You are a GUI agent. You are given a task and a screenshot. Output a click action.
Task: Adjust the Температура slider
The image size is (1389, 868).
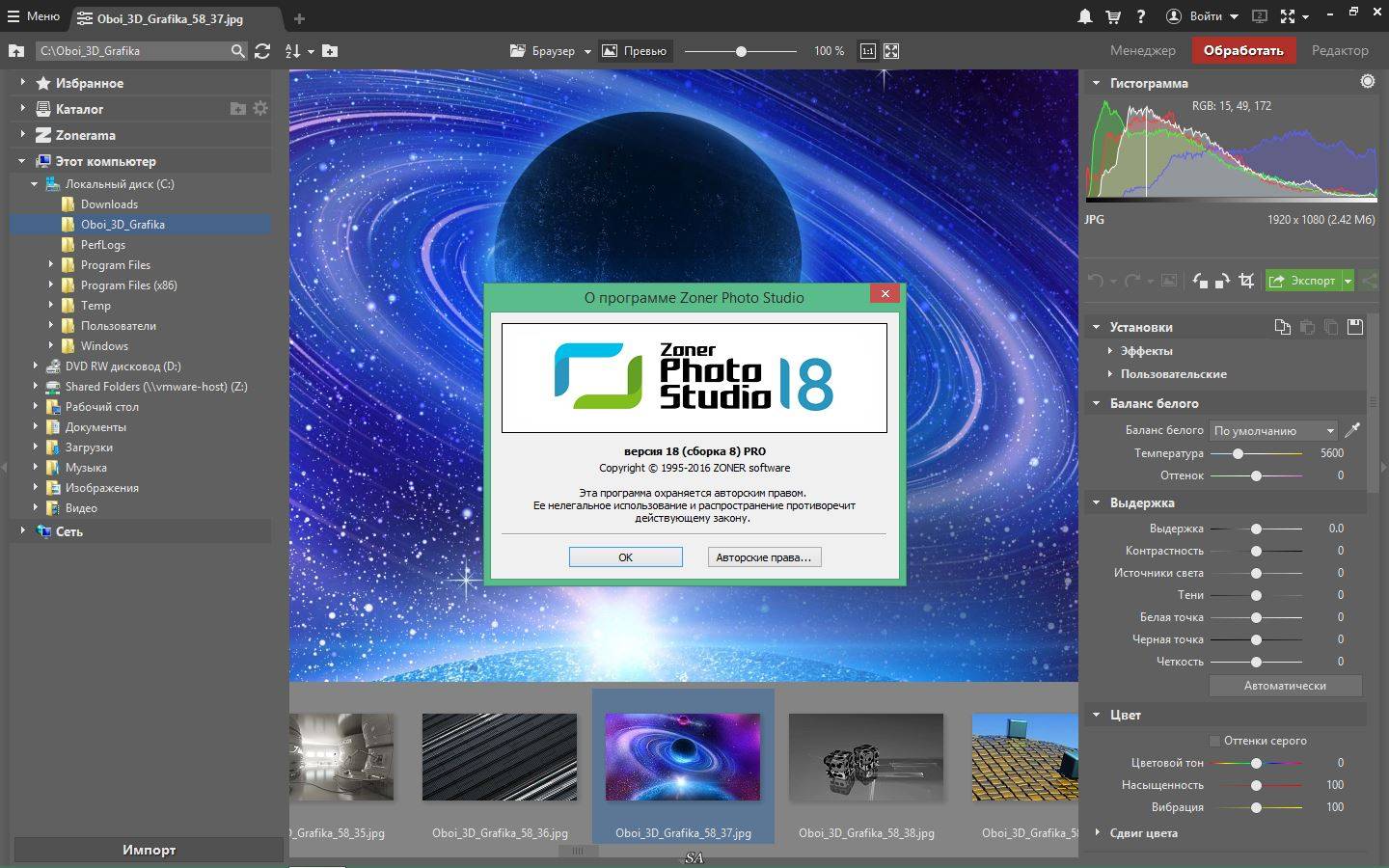pyautogui.click(x=1256, y=453)
